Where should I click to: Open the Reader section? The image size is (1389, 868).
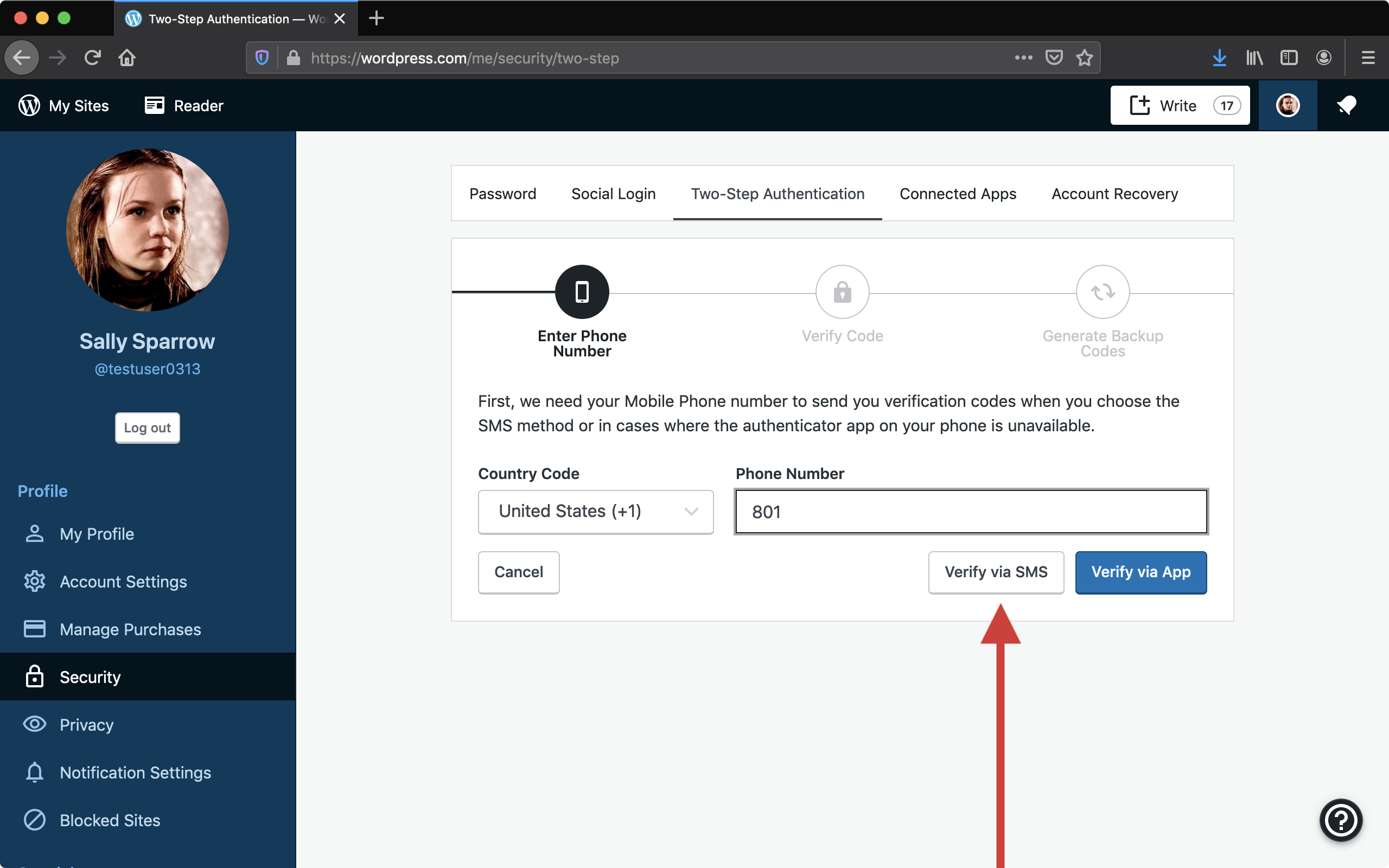184,106
